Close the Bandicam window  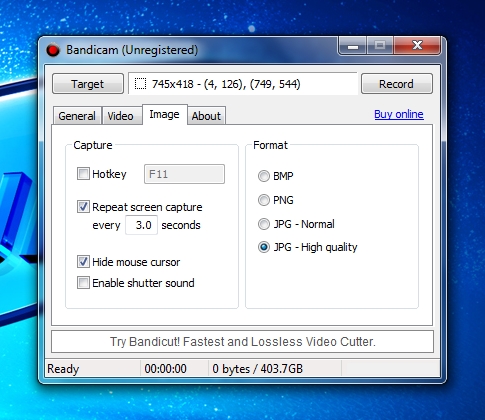[417, 46]
